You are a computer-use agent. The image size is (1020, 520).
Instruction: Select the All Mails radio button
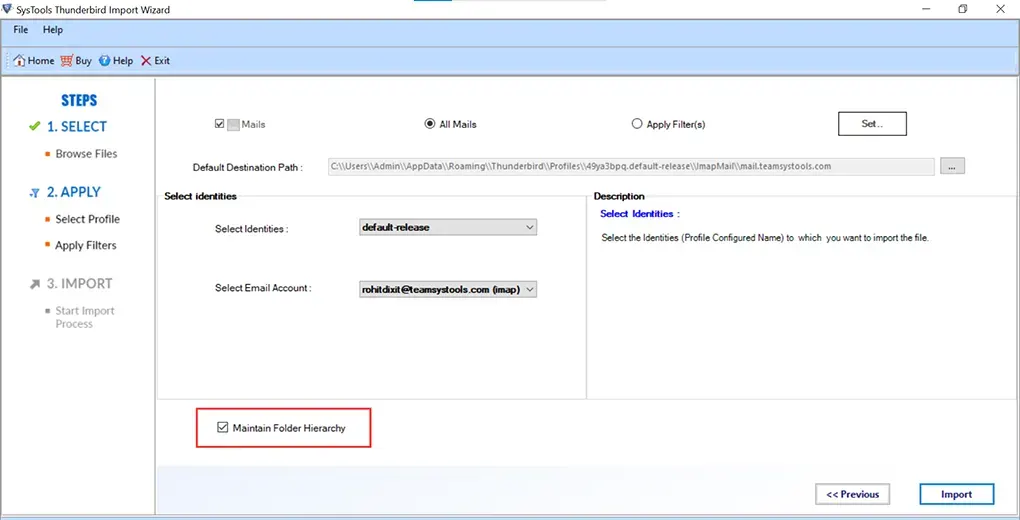tap(429, 124)
